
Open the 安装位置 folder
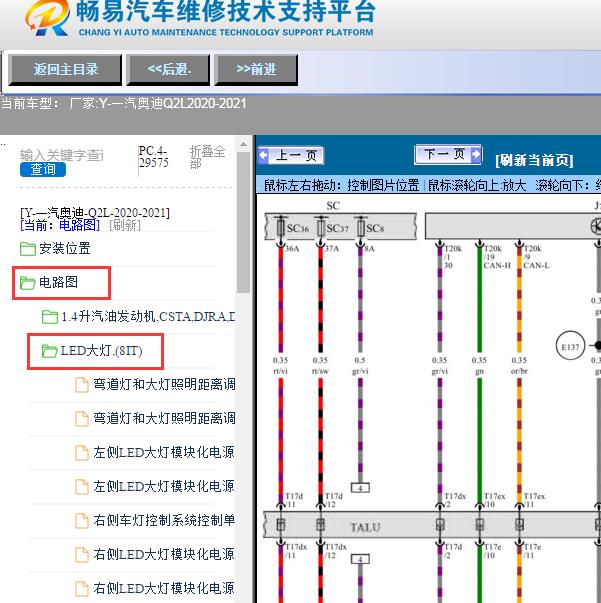[65, 248]
